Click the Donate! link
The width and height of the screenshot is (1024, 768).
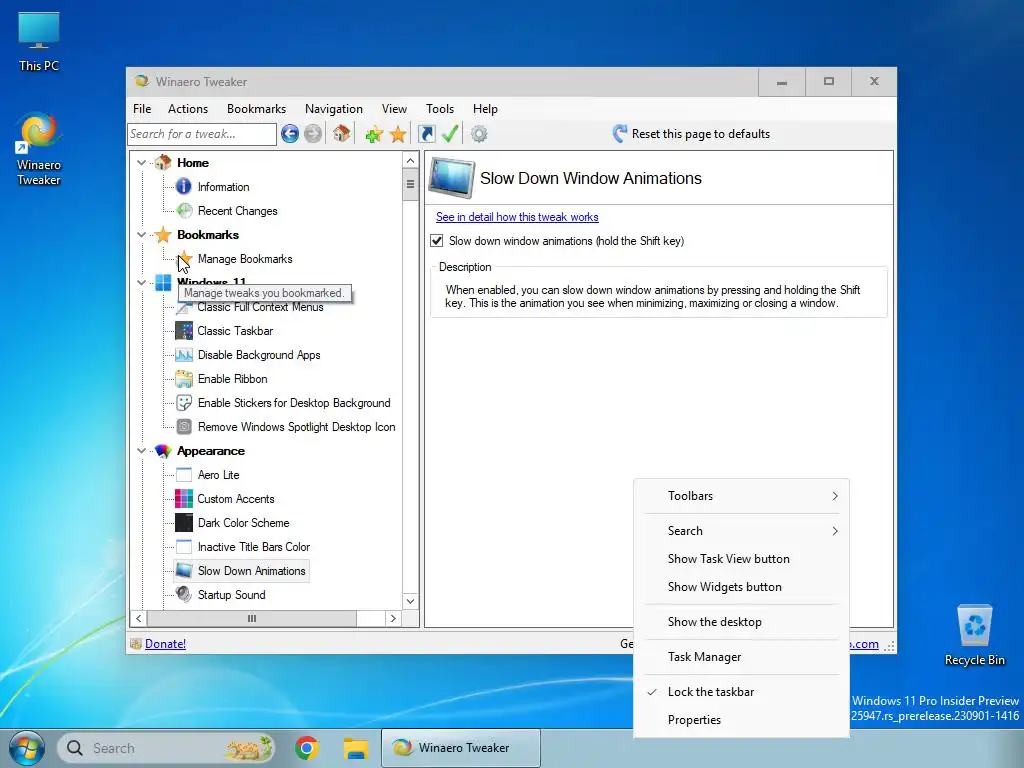tap(165, 644)
